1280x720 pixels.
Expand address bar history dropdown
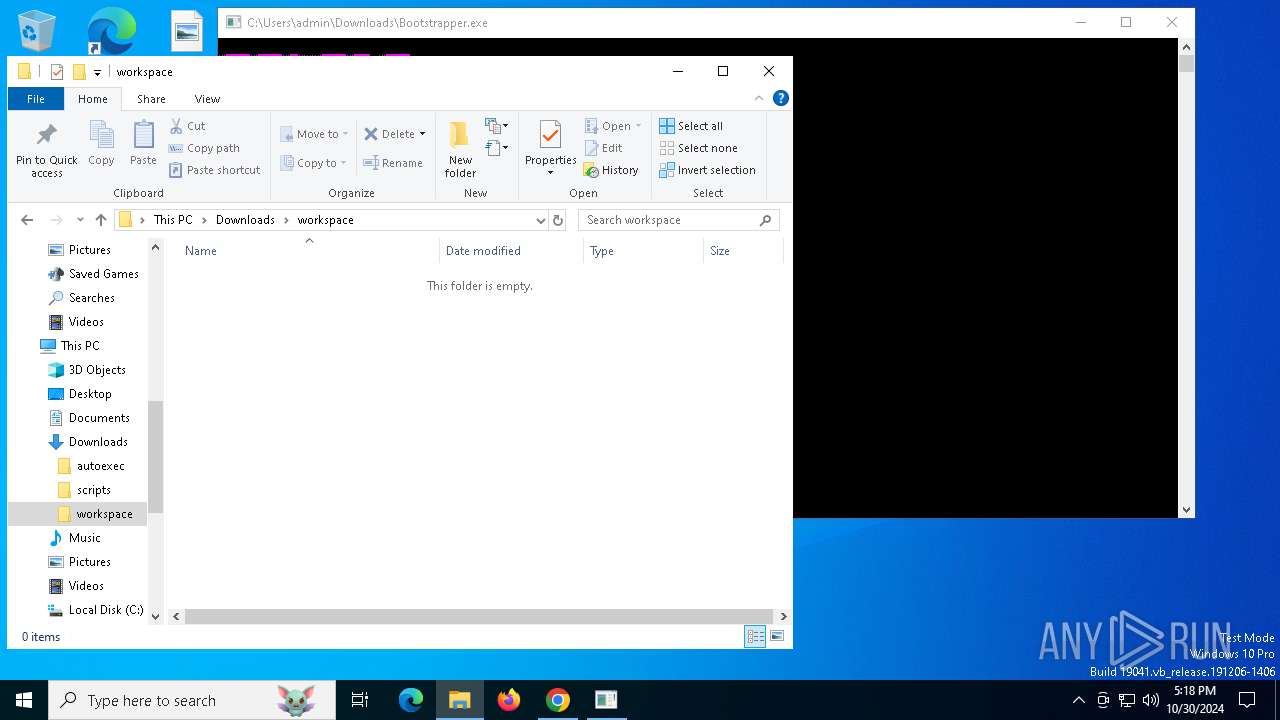[x=540, y=220]
